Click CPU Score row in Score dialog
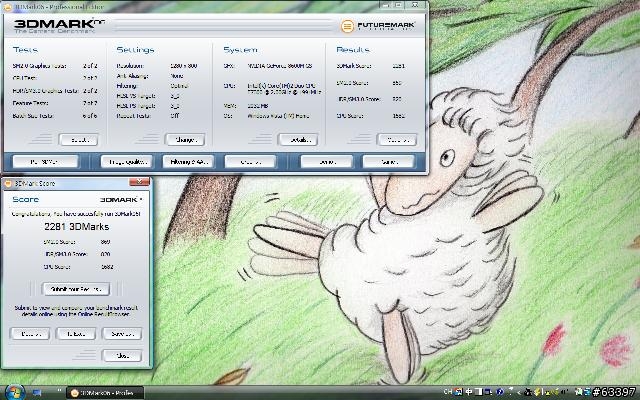640x400 pixels. (x=78, y=267)
